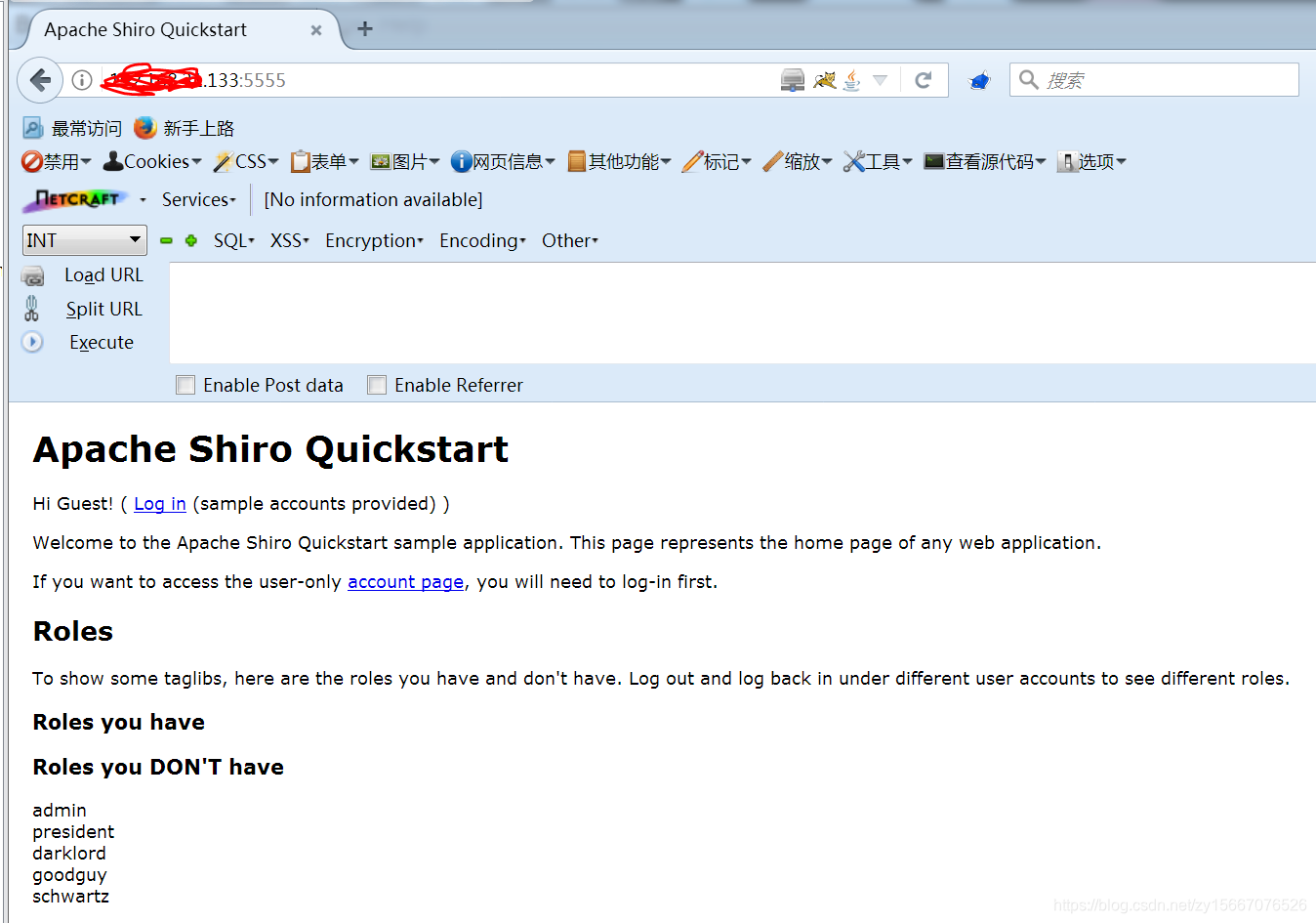1316x923 pixels.
Task: Click the green minus icon in HackBar
Action: 166,241
